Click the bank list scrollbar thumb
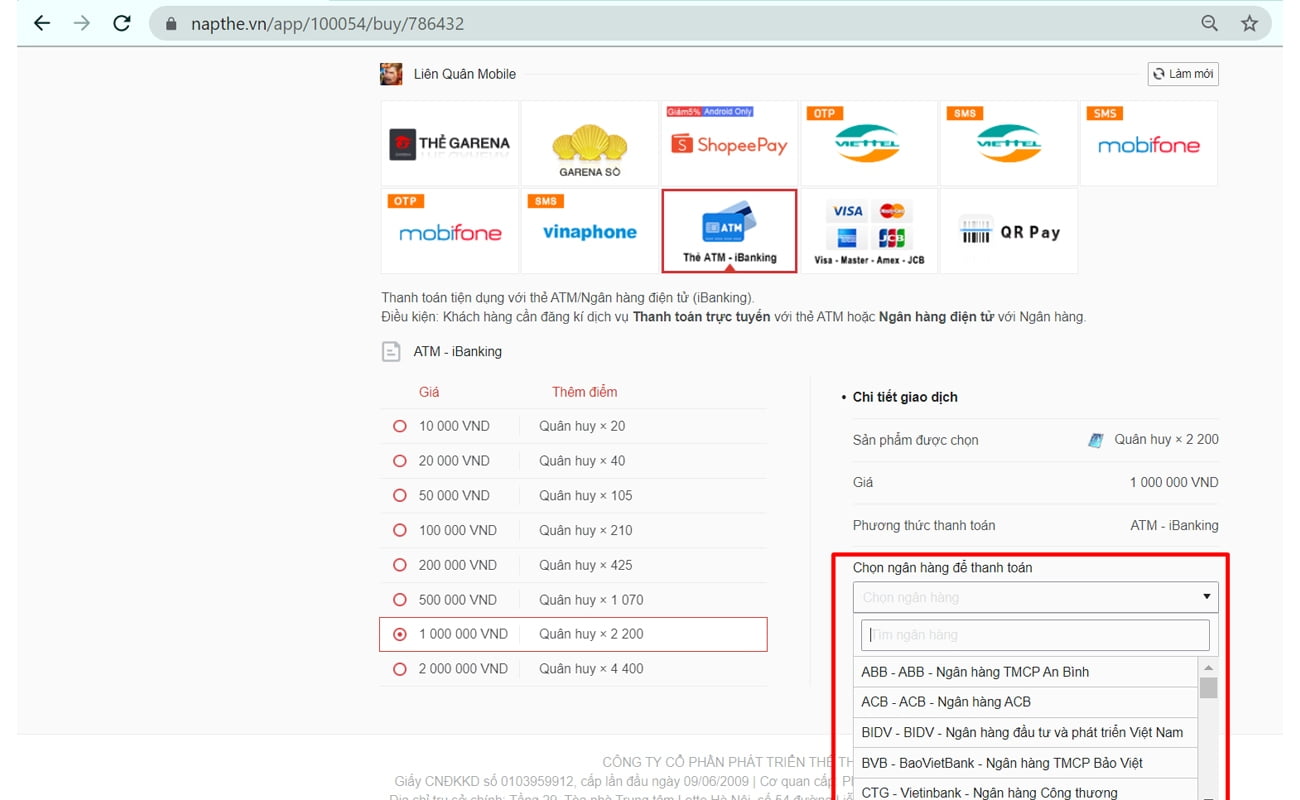The height and width of the screenshot is (800, 1300). coord(1208,688)
